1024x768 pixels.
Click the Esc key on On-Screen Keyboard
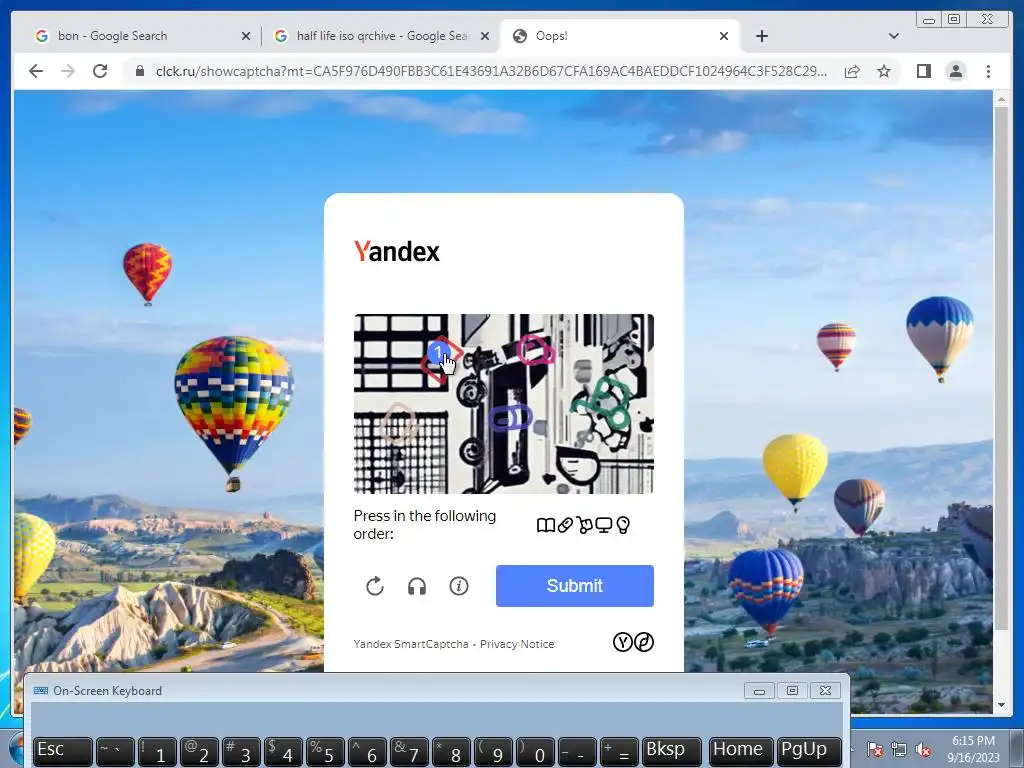tap(63, 752)
